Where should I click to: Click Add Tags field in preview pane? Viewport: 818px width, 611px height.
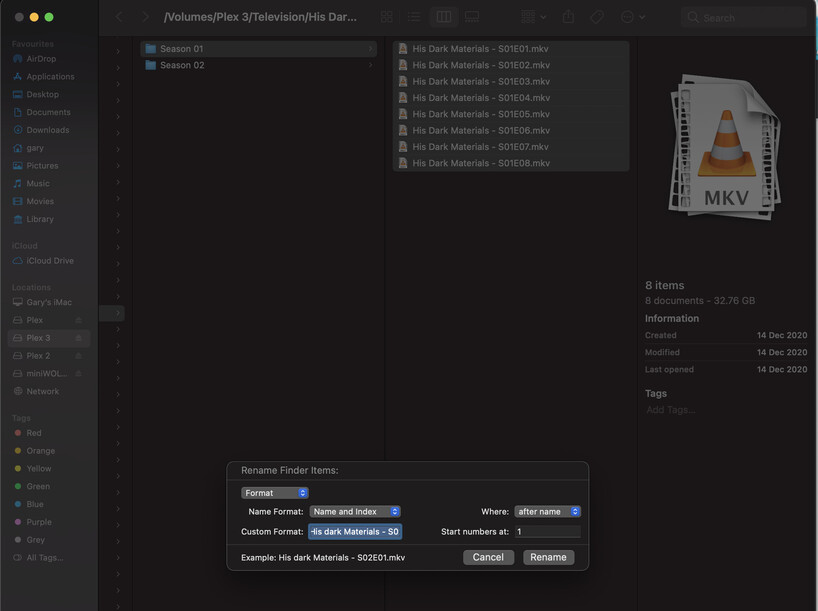pyautogui.click(x=671, y=410)
